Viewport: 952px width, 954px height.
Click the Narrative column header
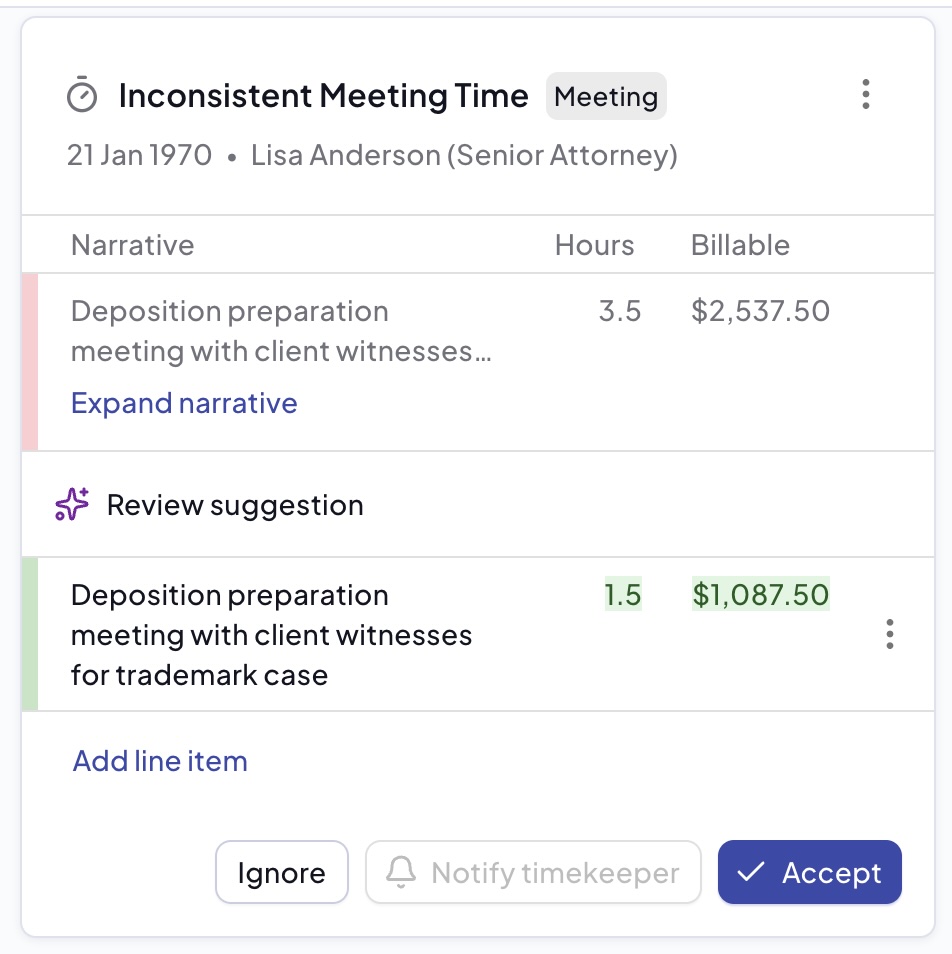pyautogui.click(x=133, y=246)
